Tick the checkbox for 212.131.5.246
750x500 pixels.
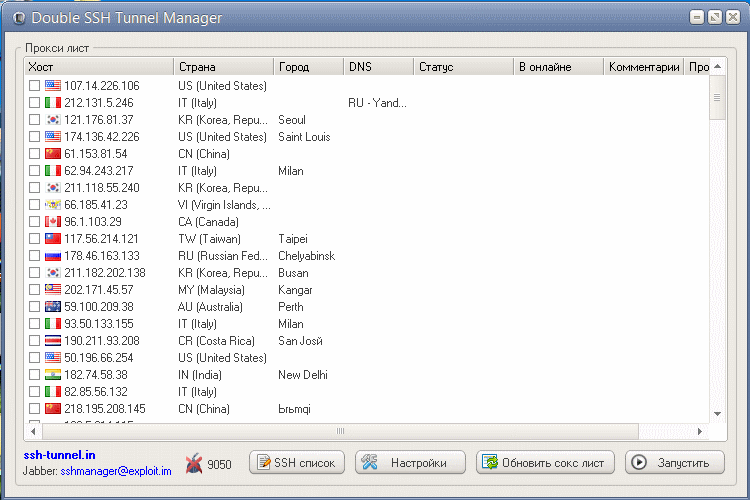click(34, 103)
